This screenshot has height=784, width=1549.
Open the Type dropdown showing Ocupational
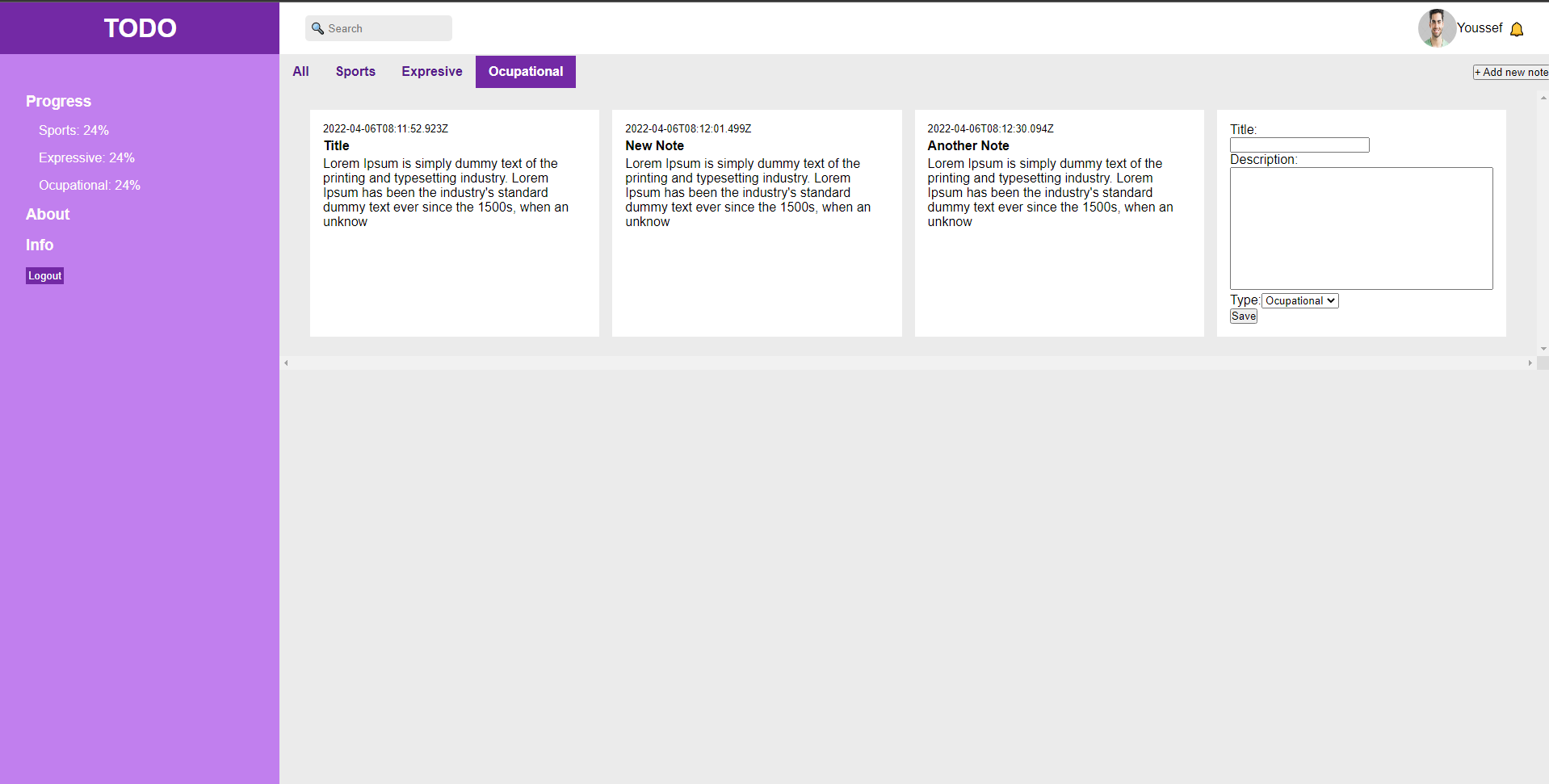pos(1300,300)
